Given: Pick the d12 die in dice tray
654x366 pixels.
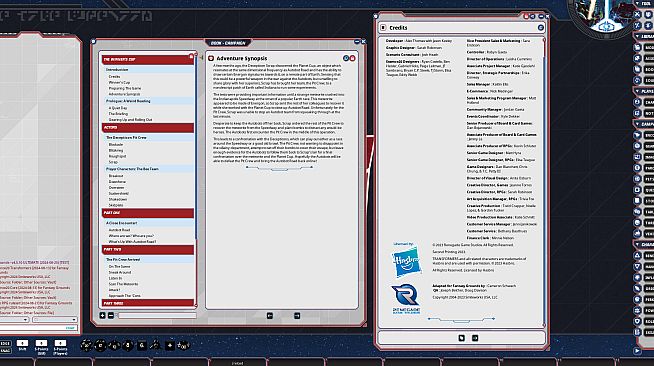Looking at the screenshot, I should click(101, 345).
